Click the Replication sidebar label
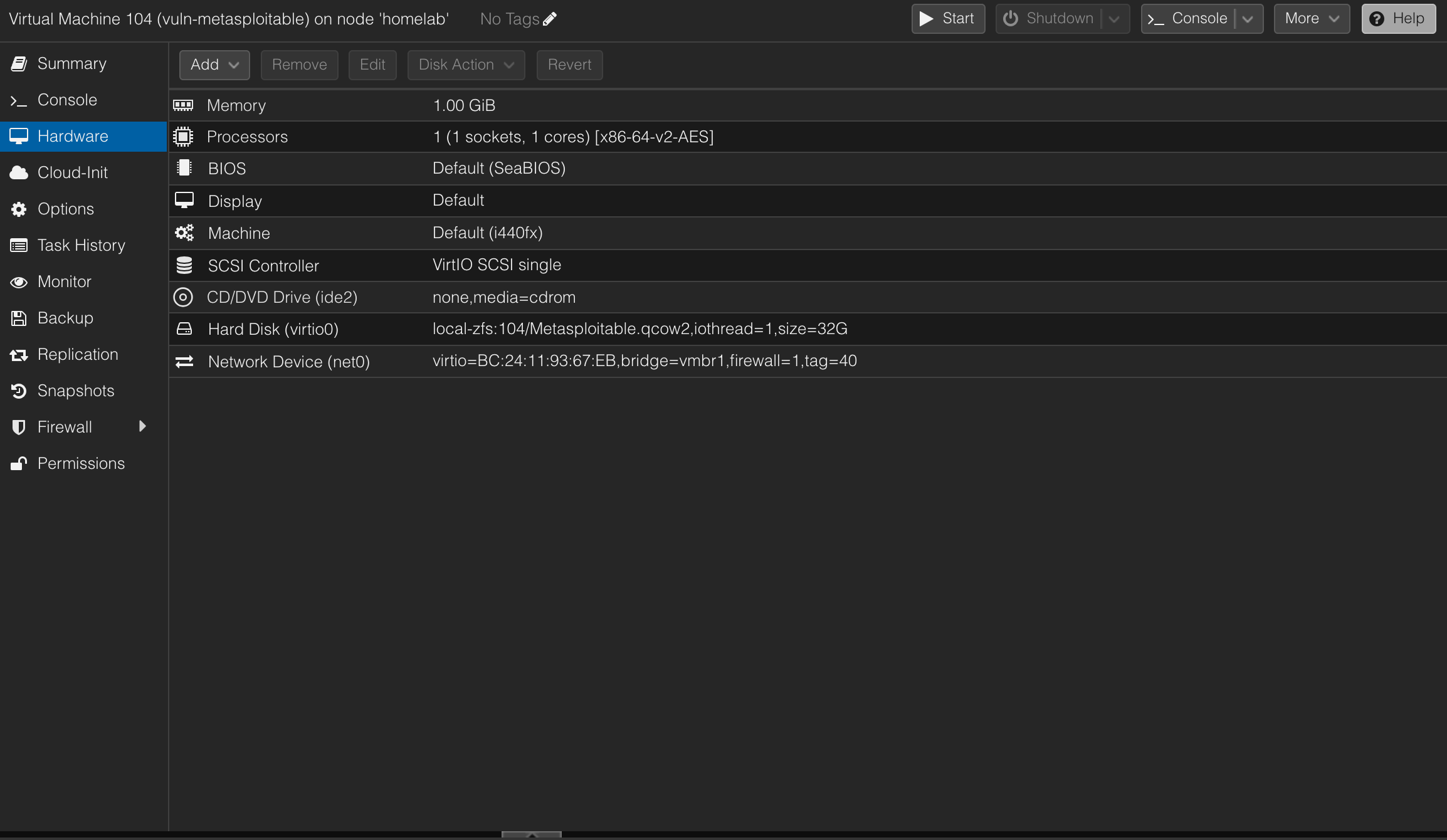Screen dimensions: 1447x840 78,354
